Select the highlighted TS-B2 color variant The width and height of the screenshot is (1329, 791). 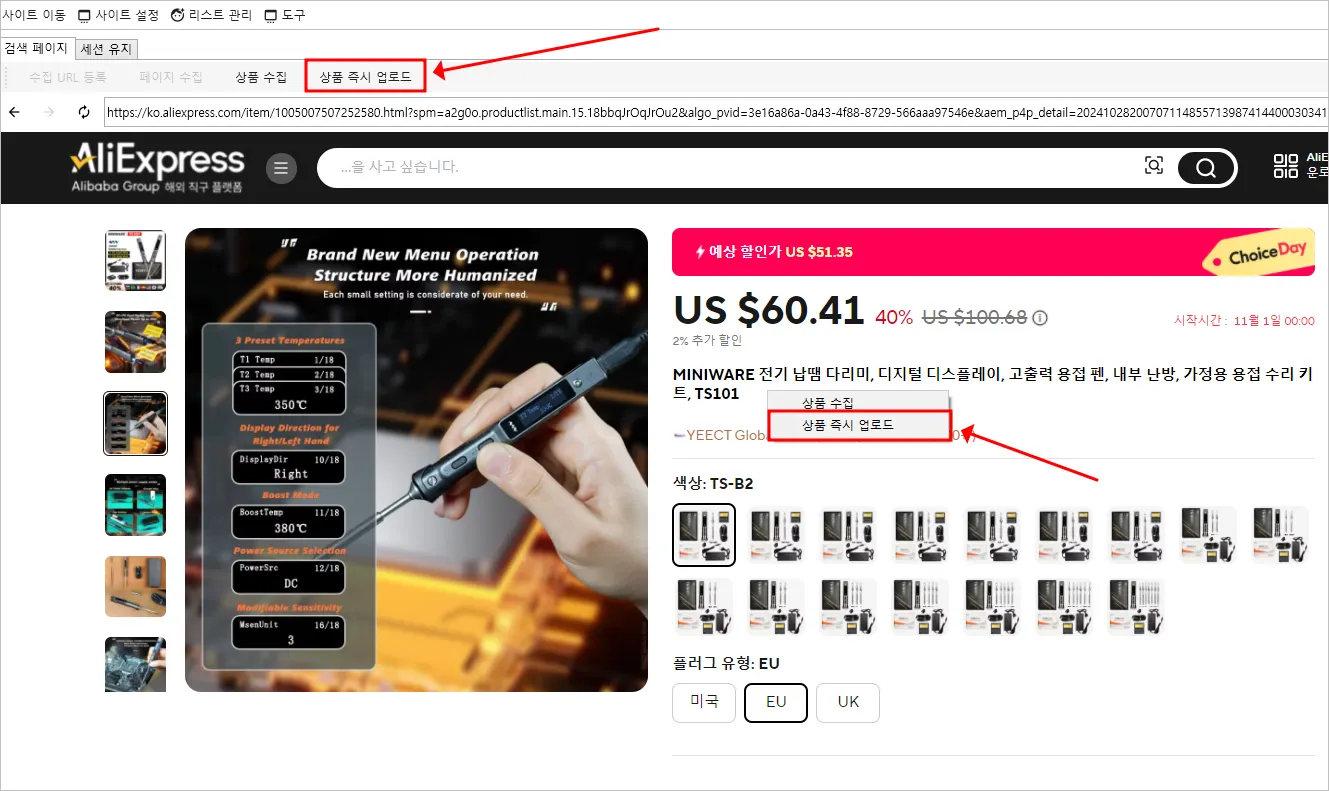(704, 535)
